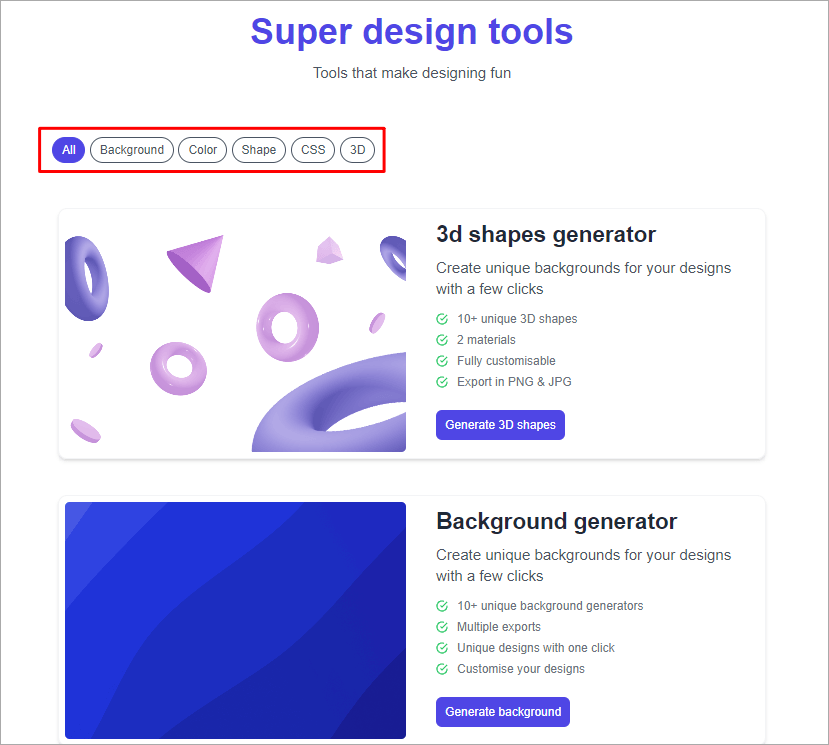
Task: Click the checkmark next to "Multiple exports"
Action: pos(441,626)
